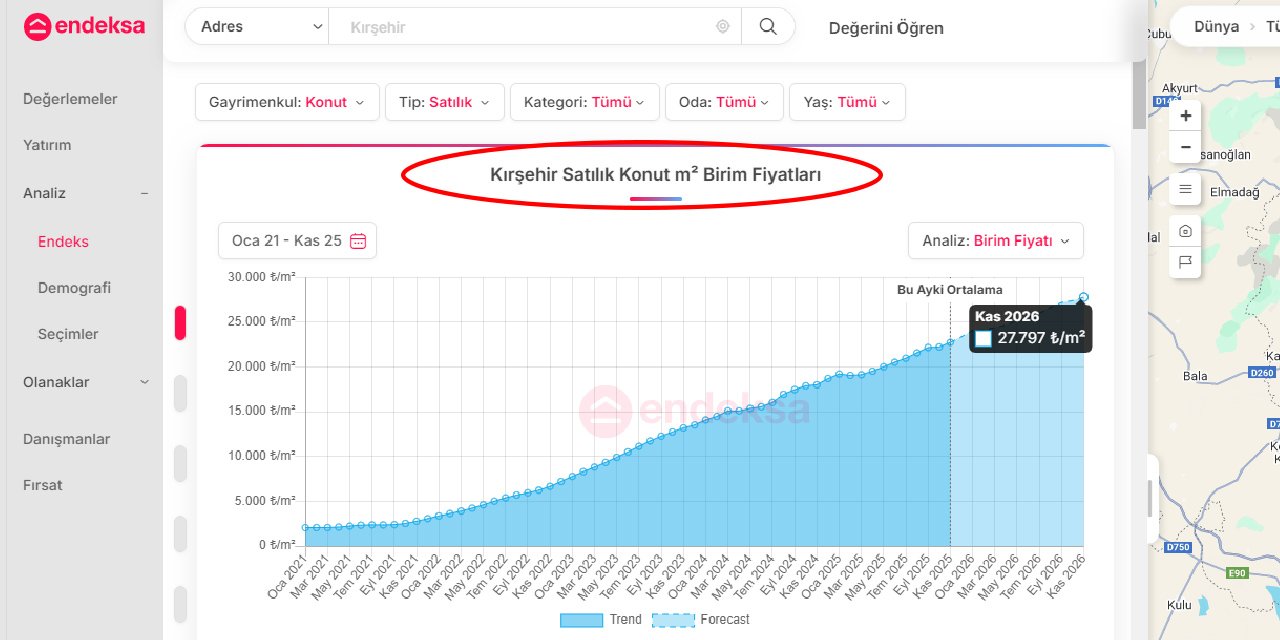The height and width of the screenshot is (640, 1280).
Task: Click the endeksa logo
Action: (x=84, y=27)
